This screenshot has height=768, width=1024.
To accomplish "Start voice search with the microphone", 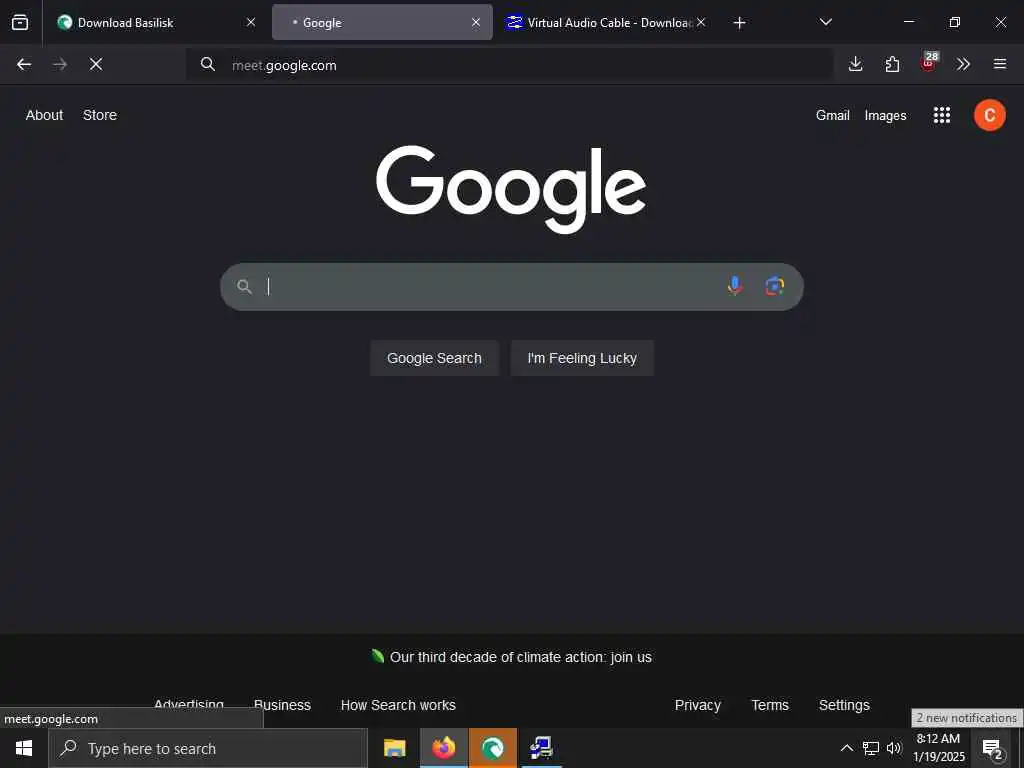I will (735, 286).
